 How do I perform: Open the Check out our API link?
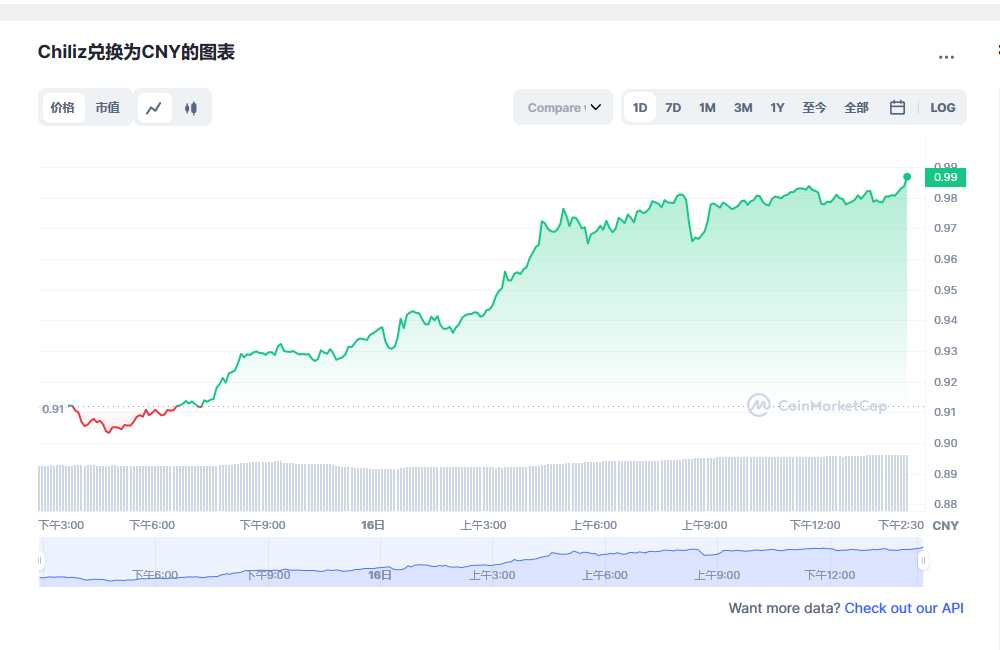point(904,608)
